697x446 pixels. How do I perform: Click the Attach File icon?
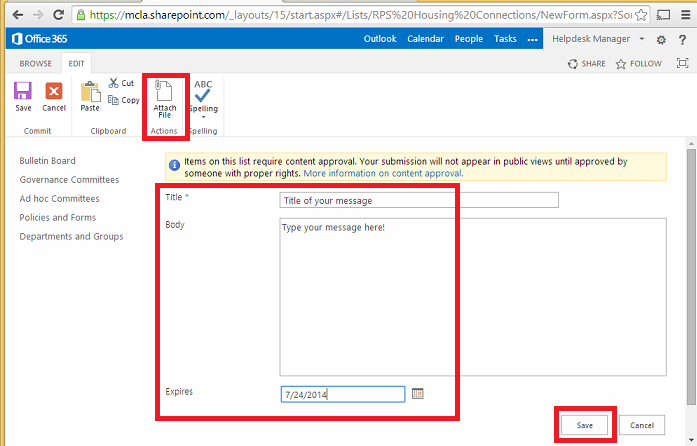point(164,99)
